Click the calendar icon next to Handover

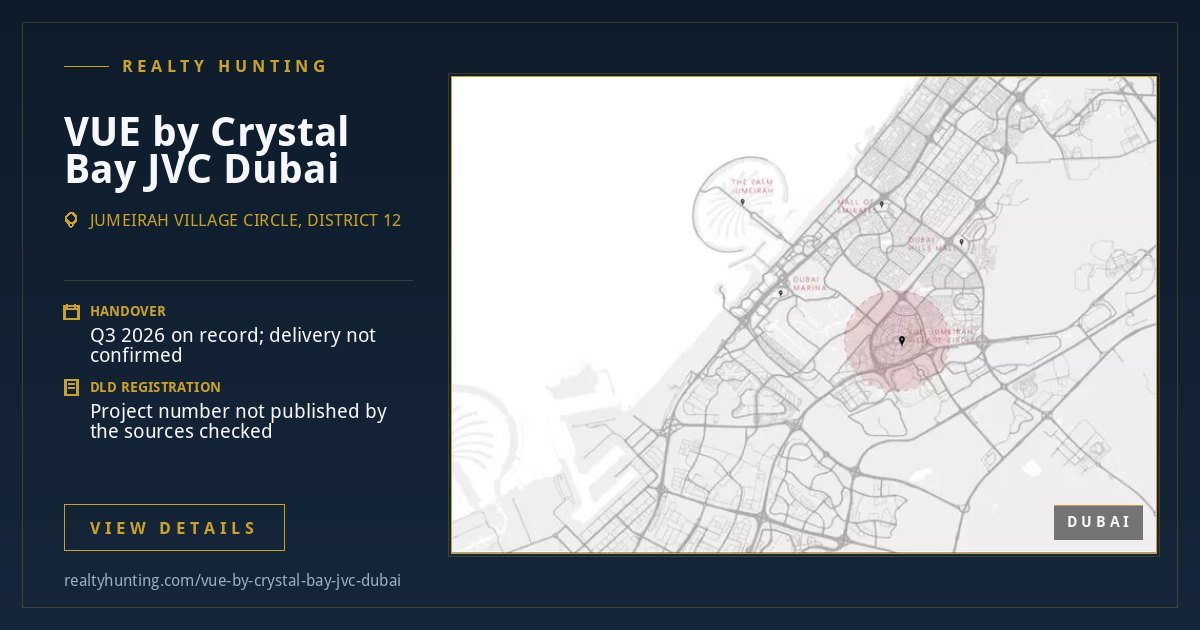[x=71, y=312]
